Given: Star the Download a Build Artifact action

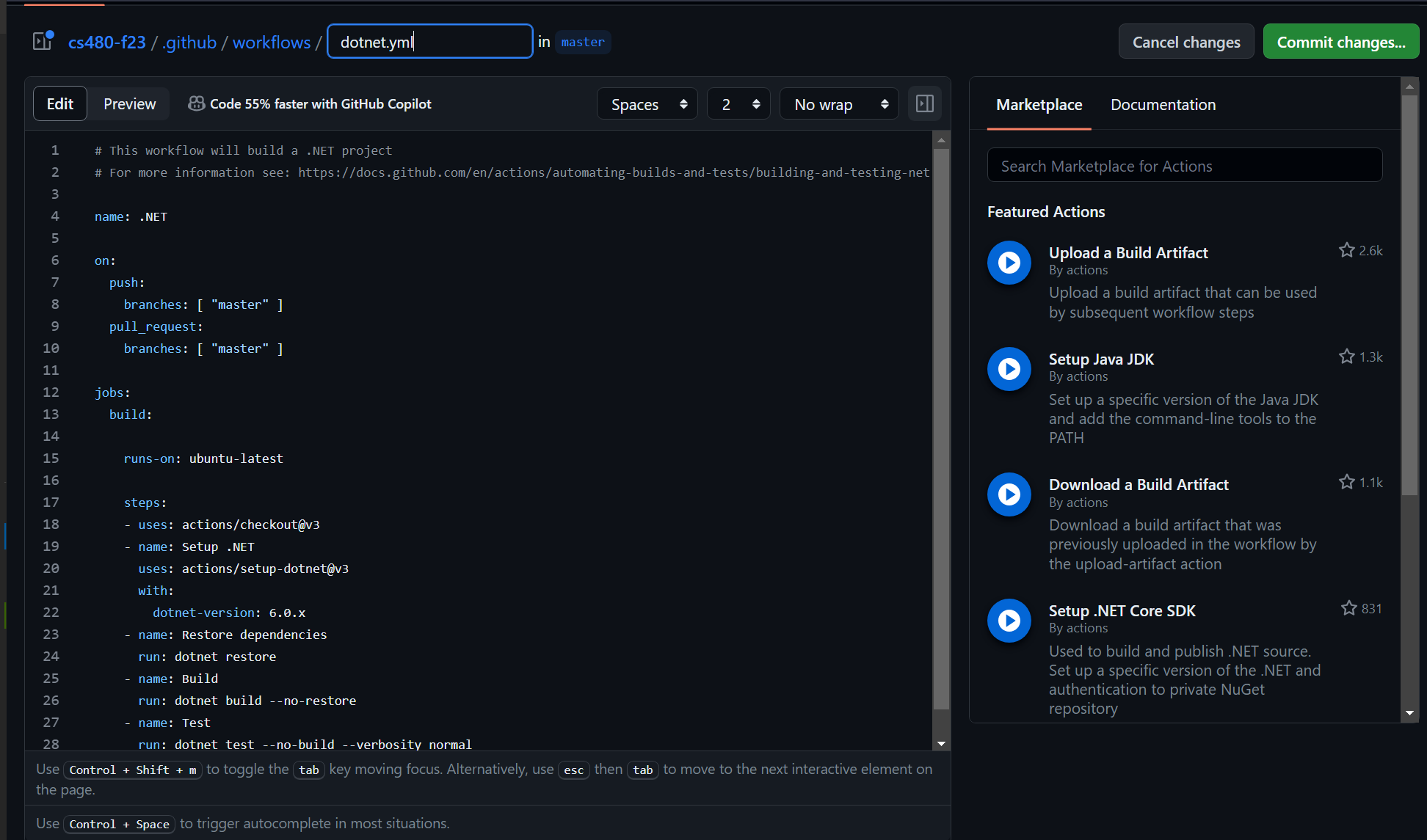Looking at the screenshot, I should pos(1346,482).
